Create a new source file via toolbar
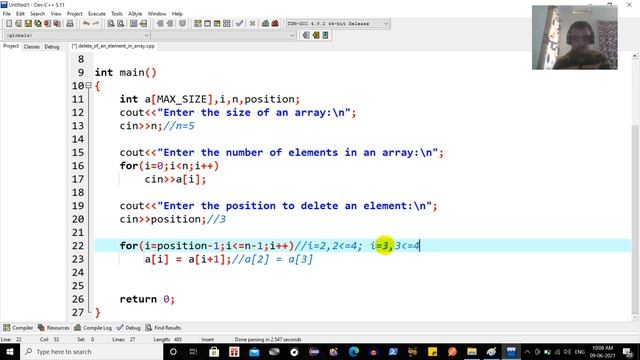 point(9,24)
